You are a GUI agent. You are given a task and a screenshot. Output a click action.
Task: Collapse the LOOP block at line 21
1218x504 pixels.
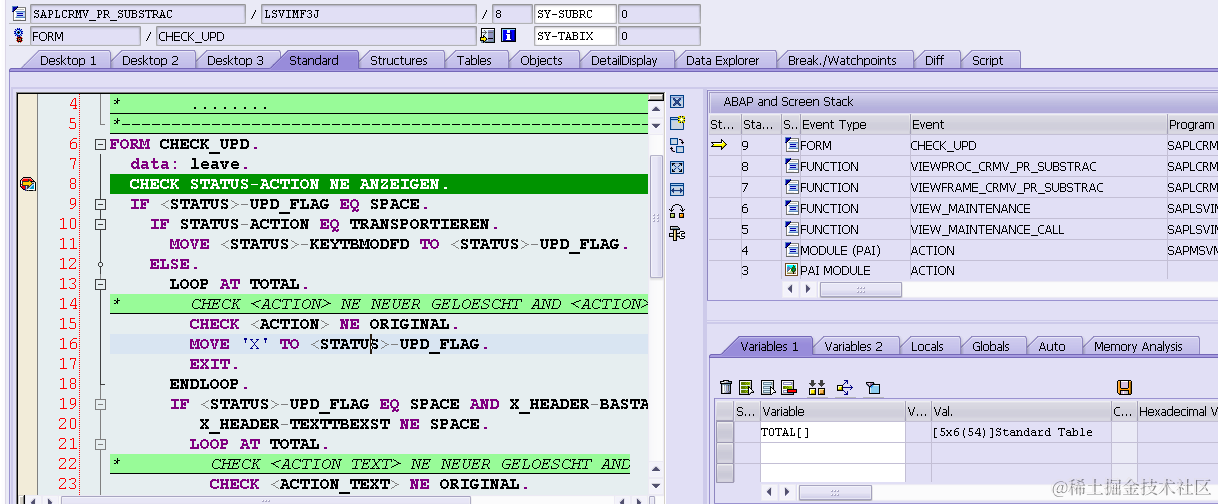point(100,444)
